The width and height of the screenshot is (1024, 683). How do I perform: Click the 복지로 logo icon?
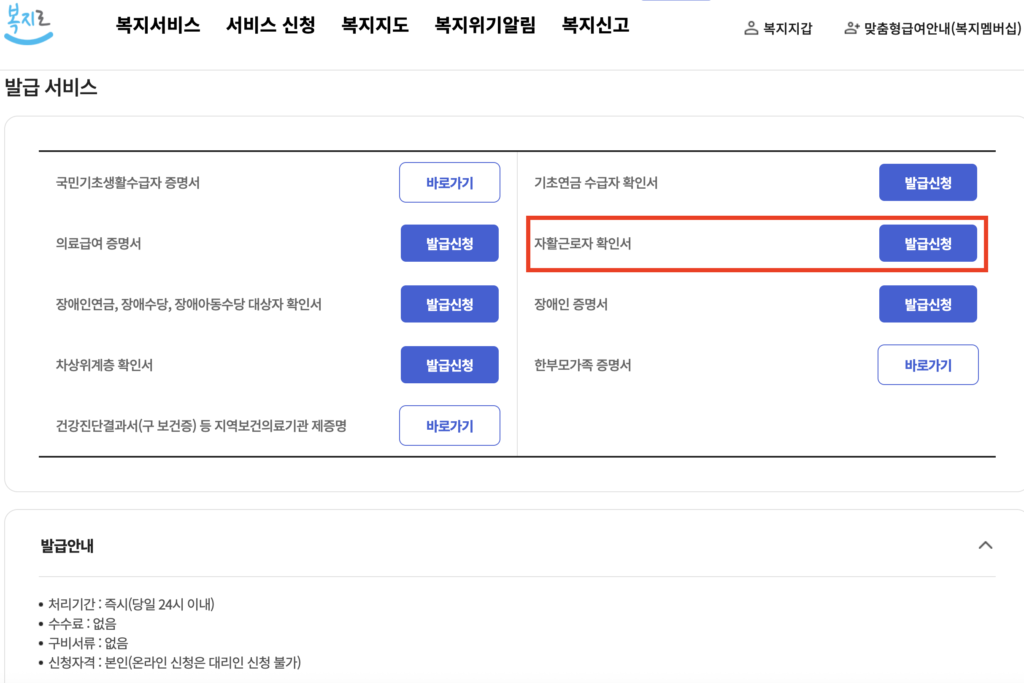coord(28,24)
